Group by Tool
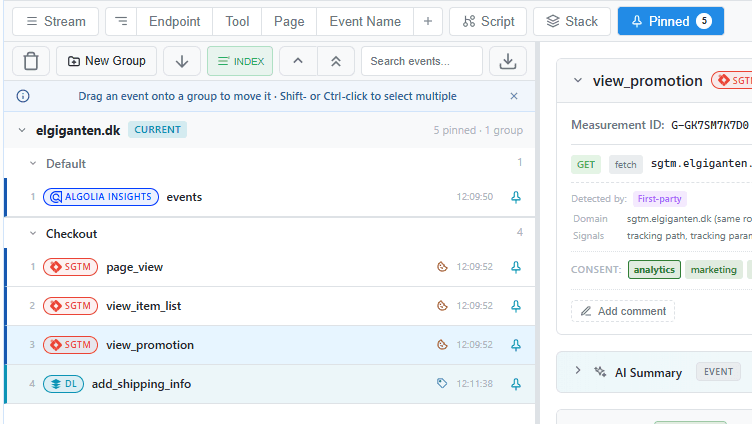 coord(237,22)
